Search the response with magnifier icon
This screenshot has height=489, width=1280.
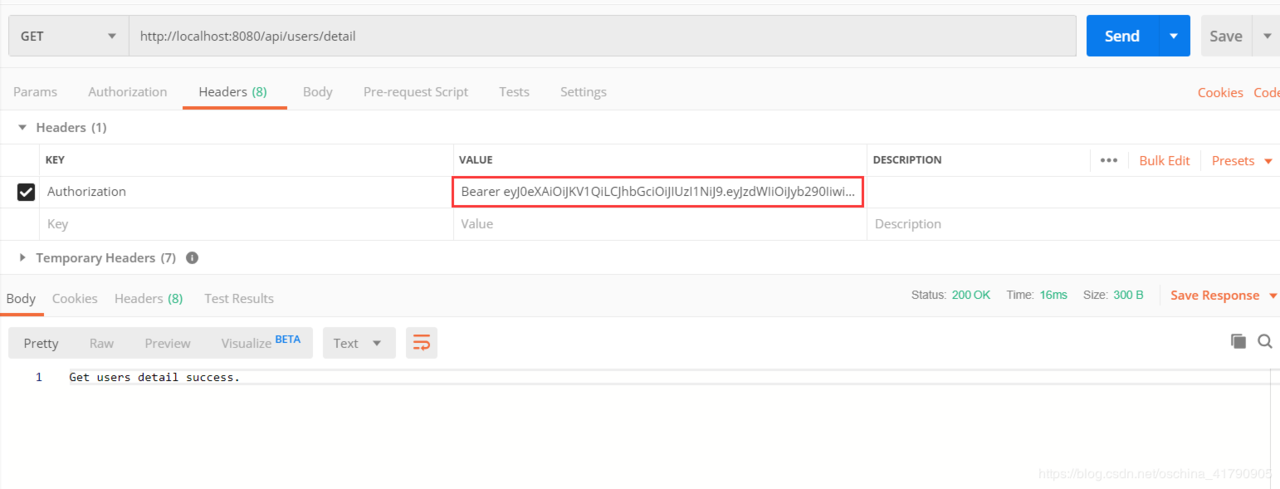click(1265, 341)
